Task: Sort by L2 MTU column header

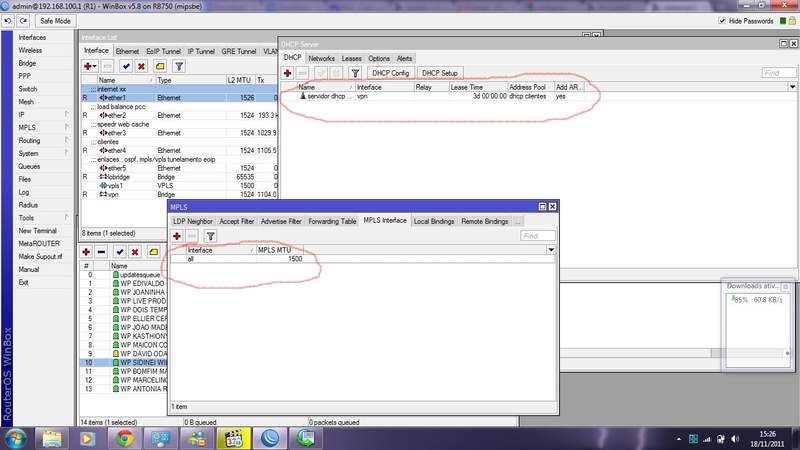Action: [240, 80]
